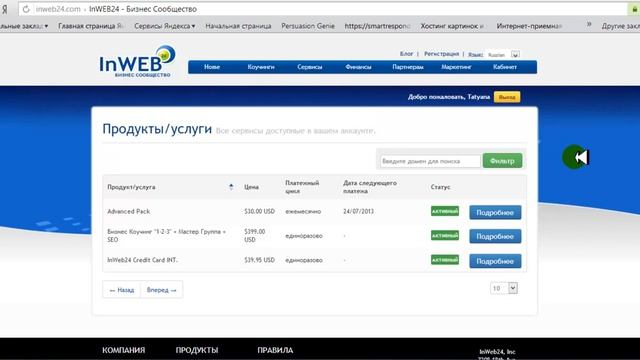Focus the domain search input field
The image size is (640, 360).
click(430, 161)
